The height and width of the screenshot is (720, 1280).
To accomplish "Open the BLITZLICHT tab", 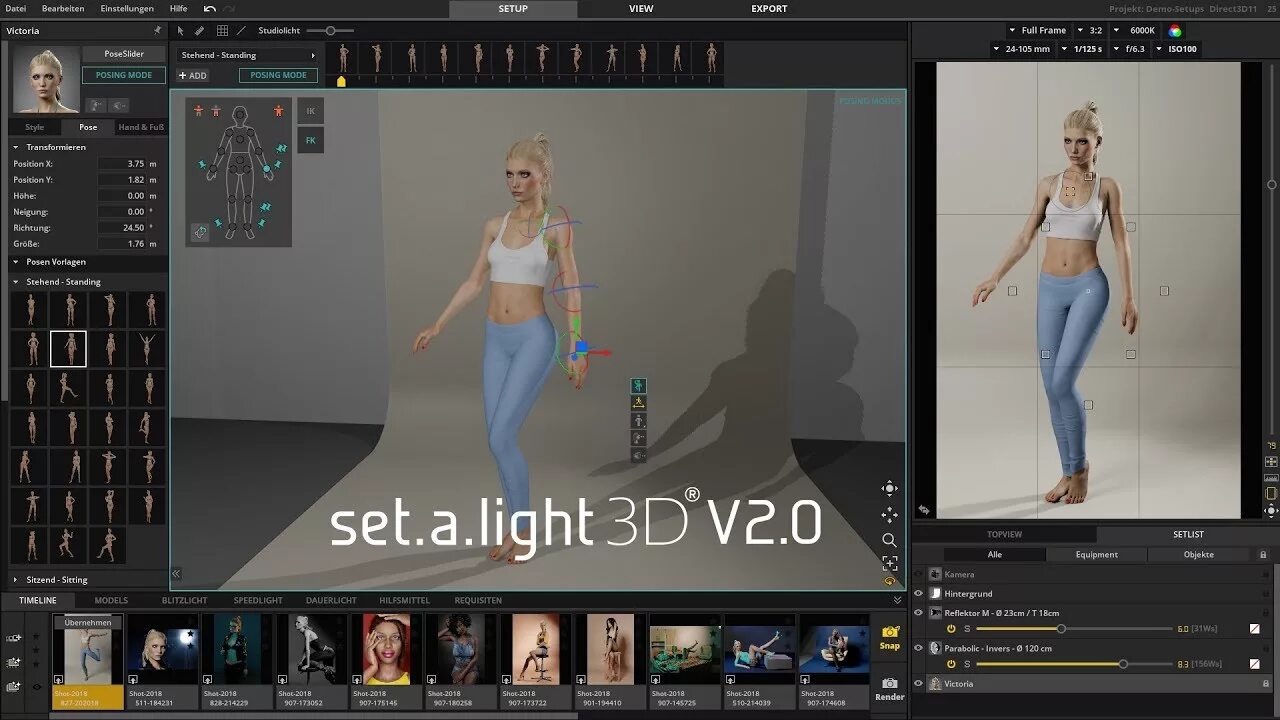I will click(x=185, y=600).
